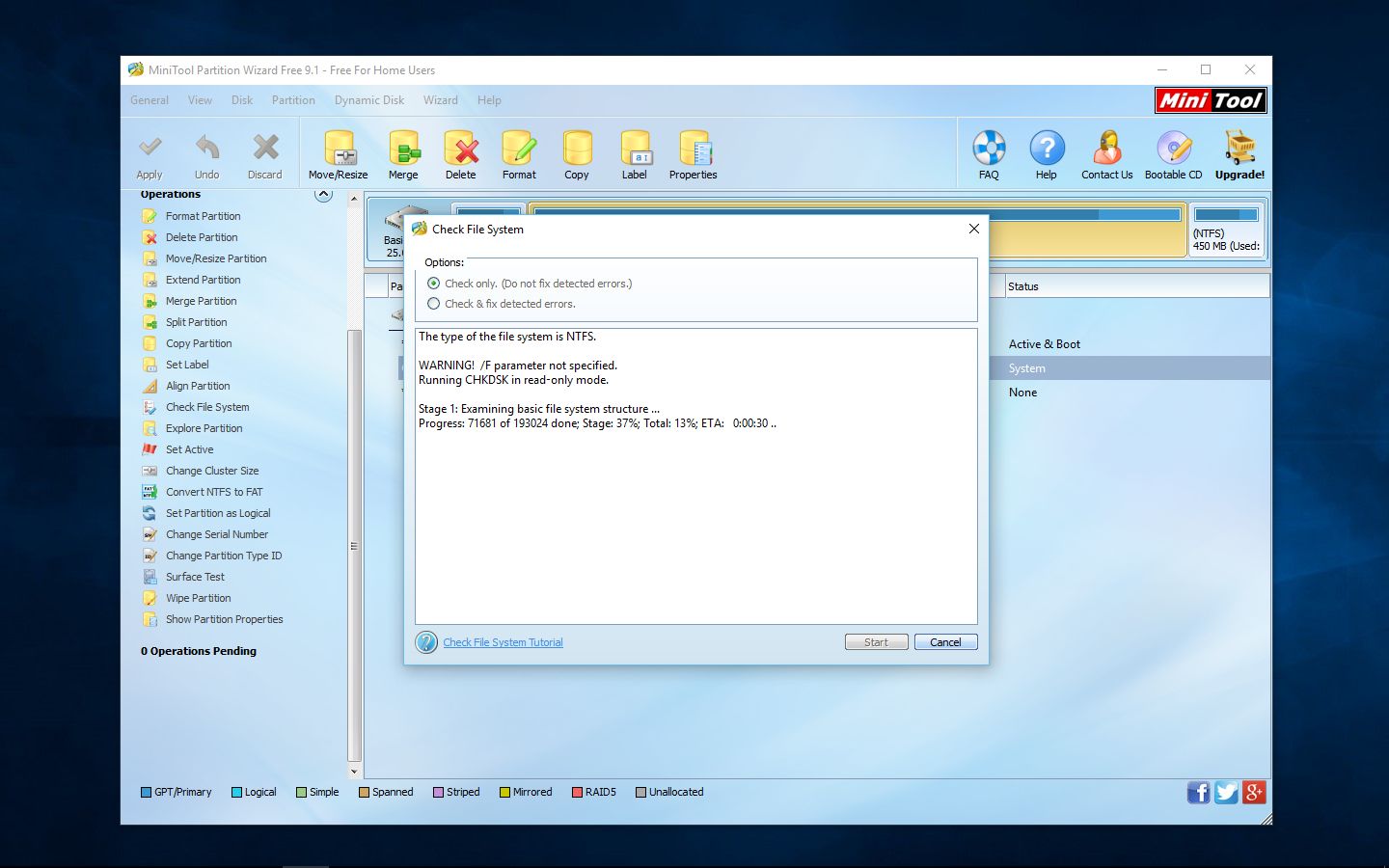Click the tutorial help icon in dialog
The image size is (1389, 868).
426,642
